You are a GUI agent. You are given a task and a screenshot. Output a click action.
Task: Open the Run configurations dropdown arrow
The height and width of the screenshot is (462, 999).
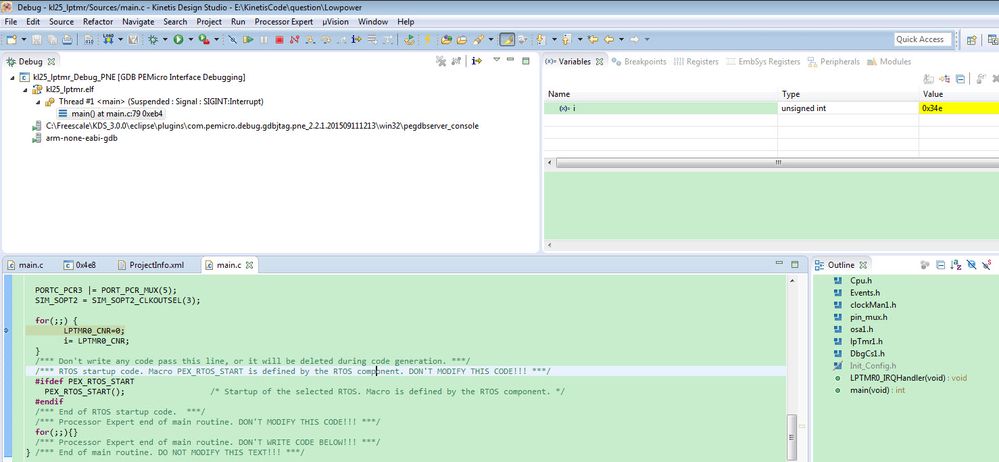[190, 40]
